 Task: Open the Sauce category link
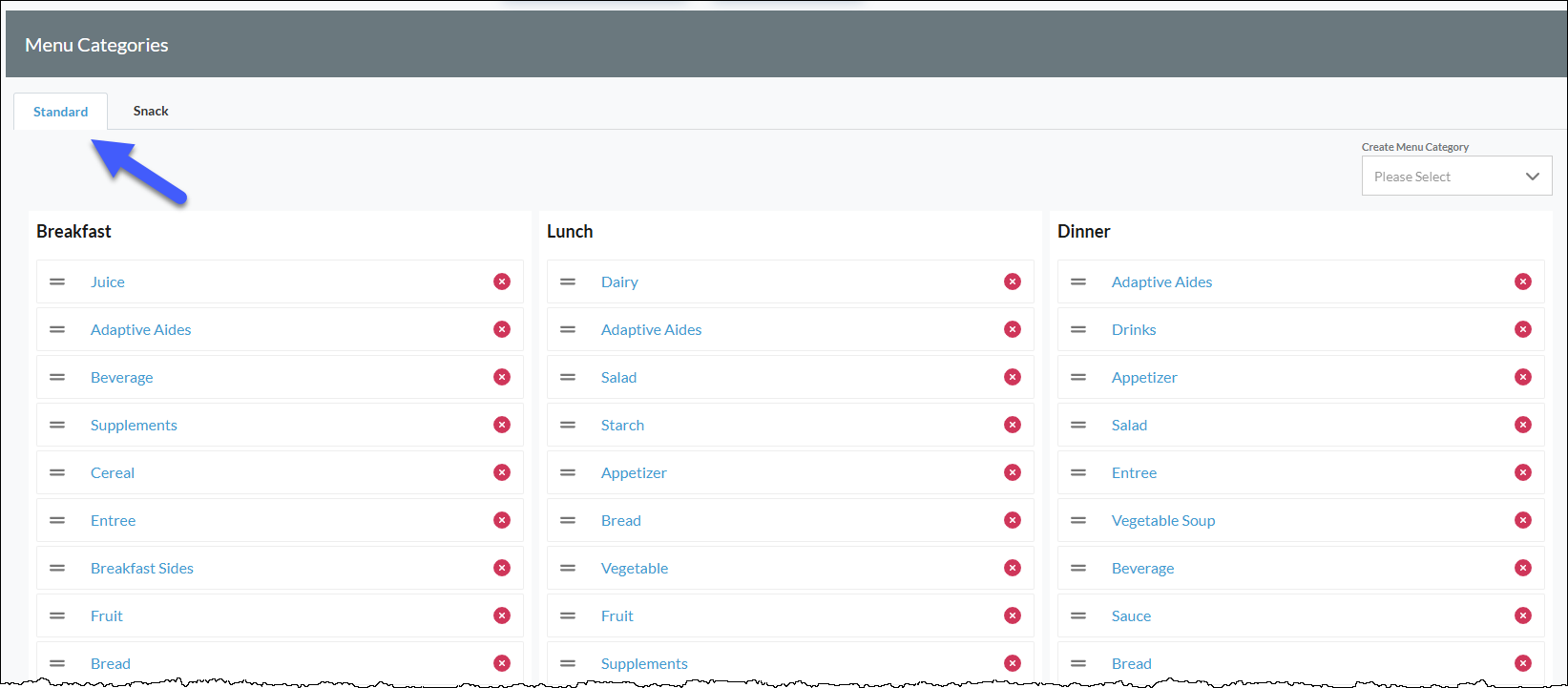1131,615
